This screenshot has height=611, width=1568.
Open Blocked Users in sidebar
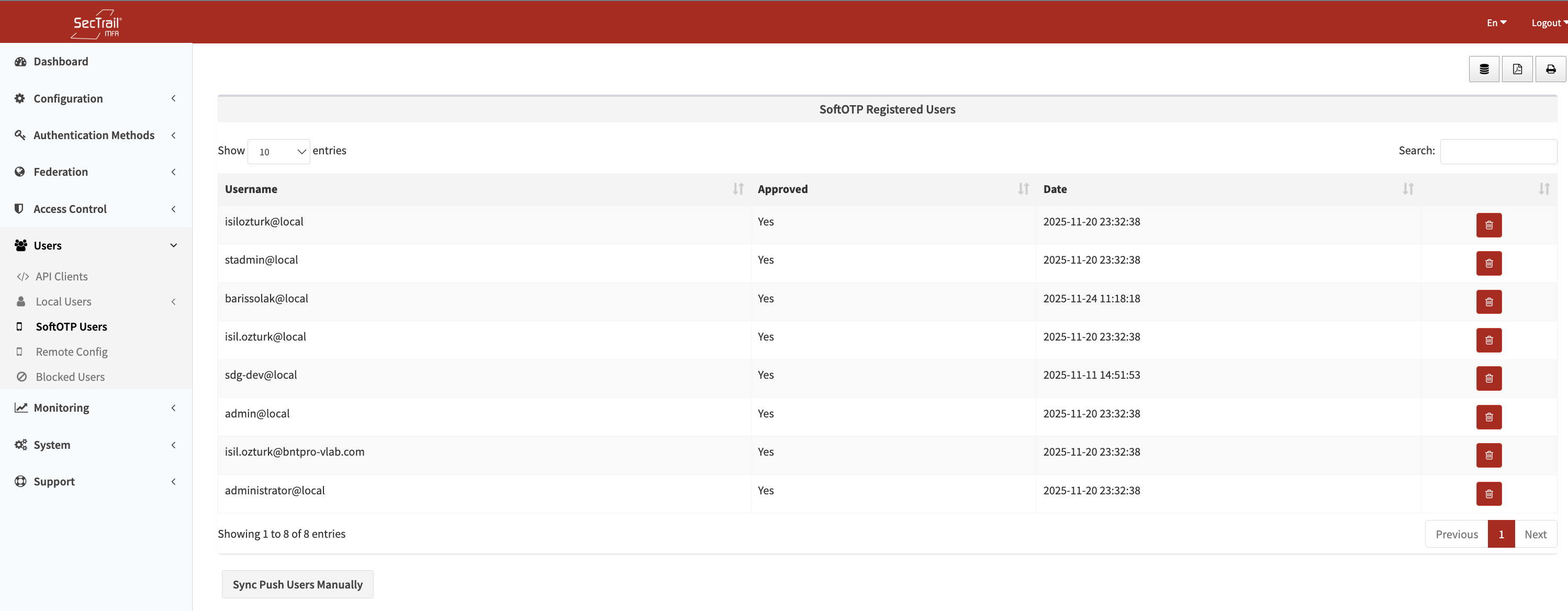[70, 377]
